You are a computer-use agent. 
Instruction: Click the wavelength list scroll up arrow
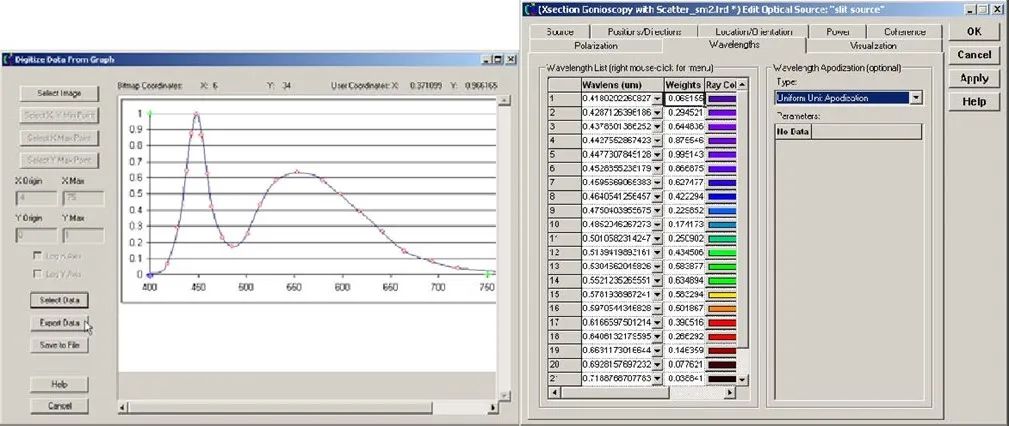pos(742,84)
